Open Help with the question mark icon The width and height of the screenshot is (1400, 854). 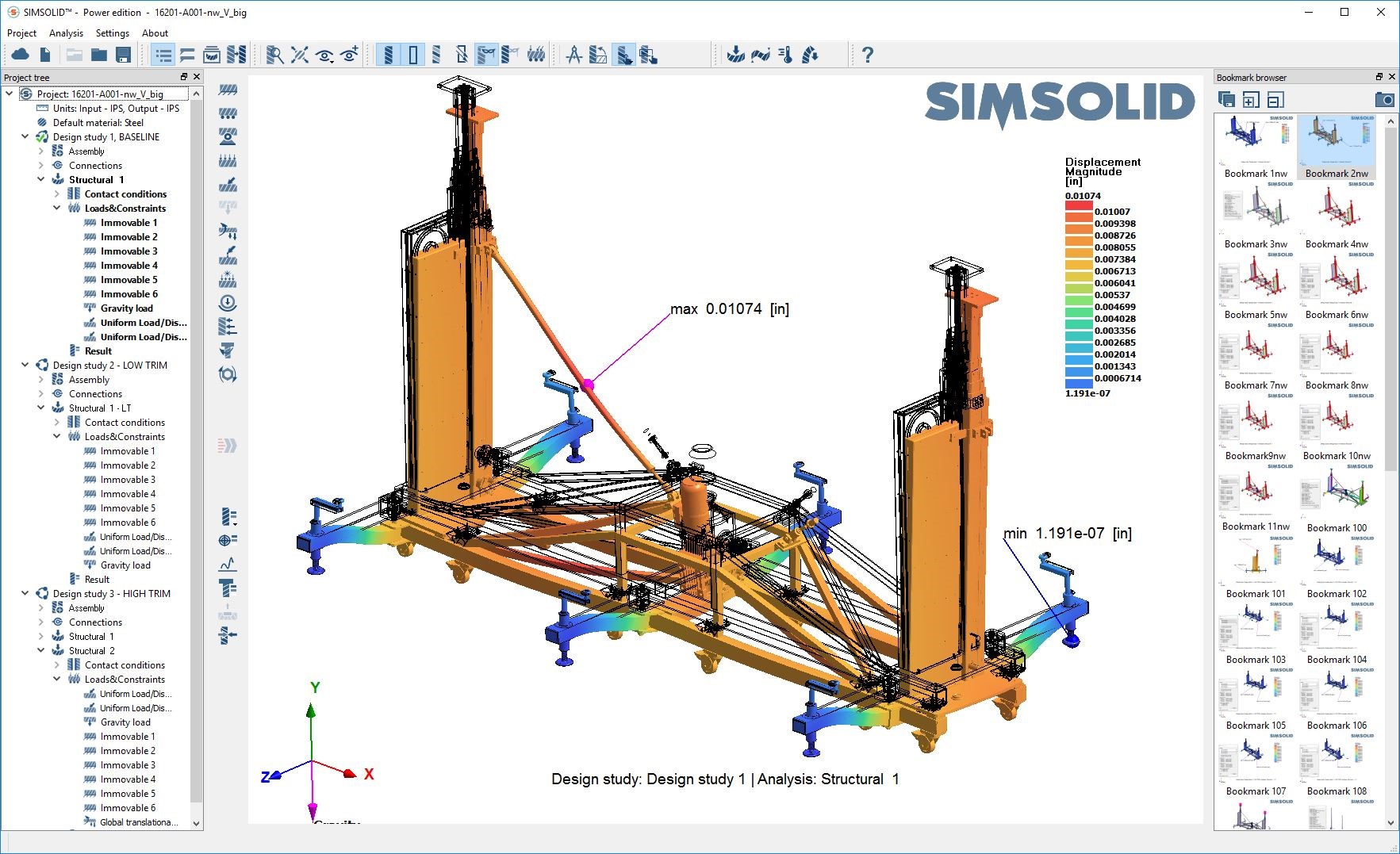coord(867,54)
